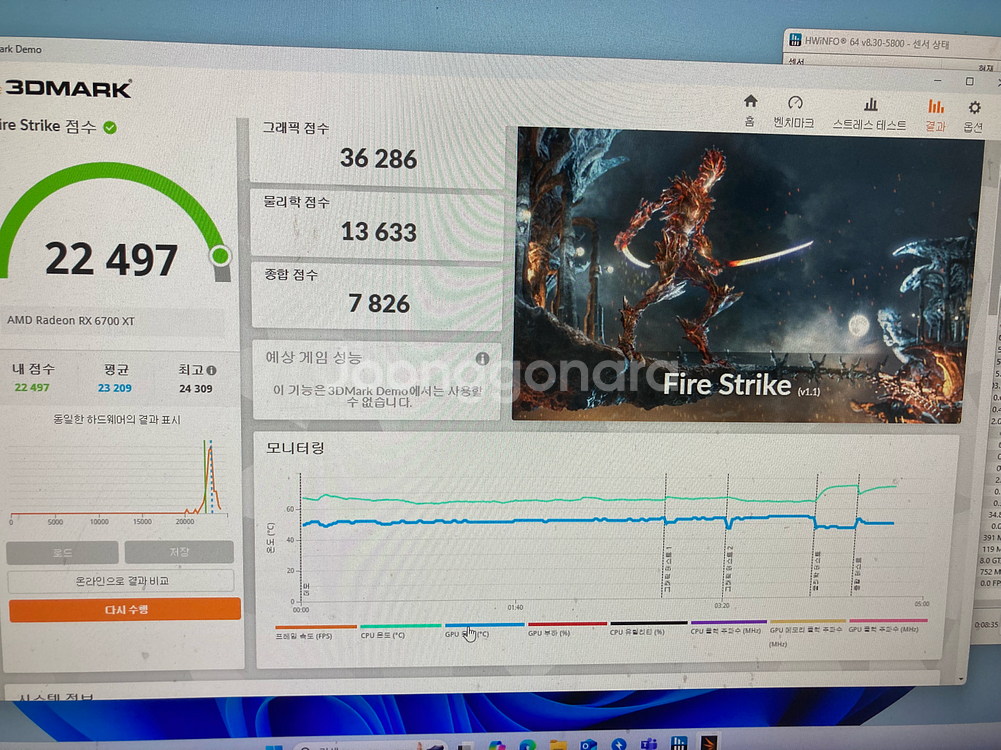Click the 그래픽 점수 value 36 286

tap(379, 159)
